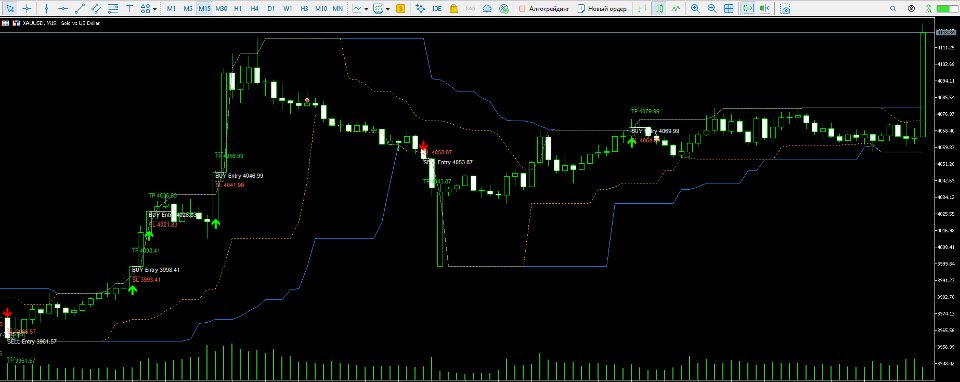This screenshot has width=960, height=382.
Task: Open the chart screenshot camera tool
Action: pos(785,9)
